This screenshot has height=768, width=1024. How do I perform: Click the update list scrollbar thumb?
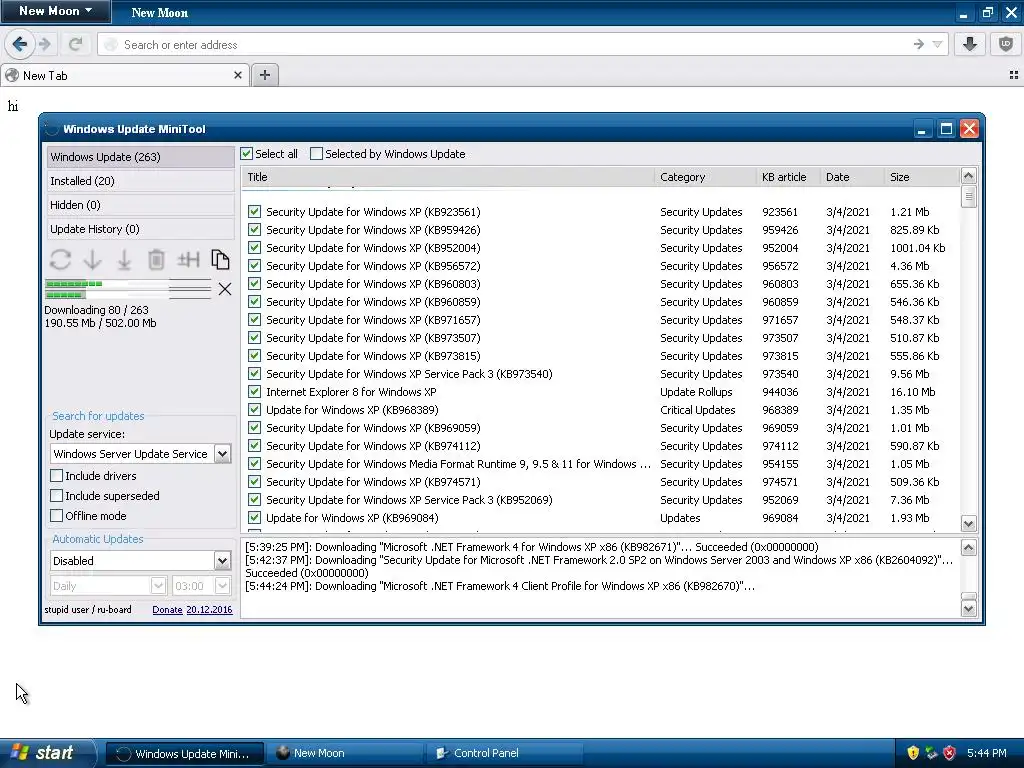coord(969,196)
